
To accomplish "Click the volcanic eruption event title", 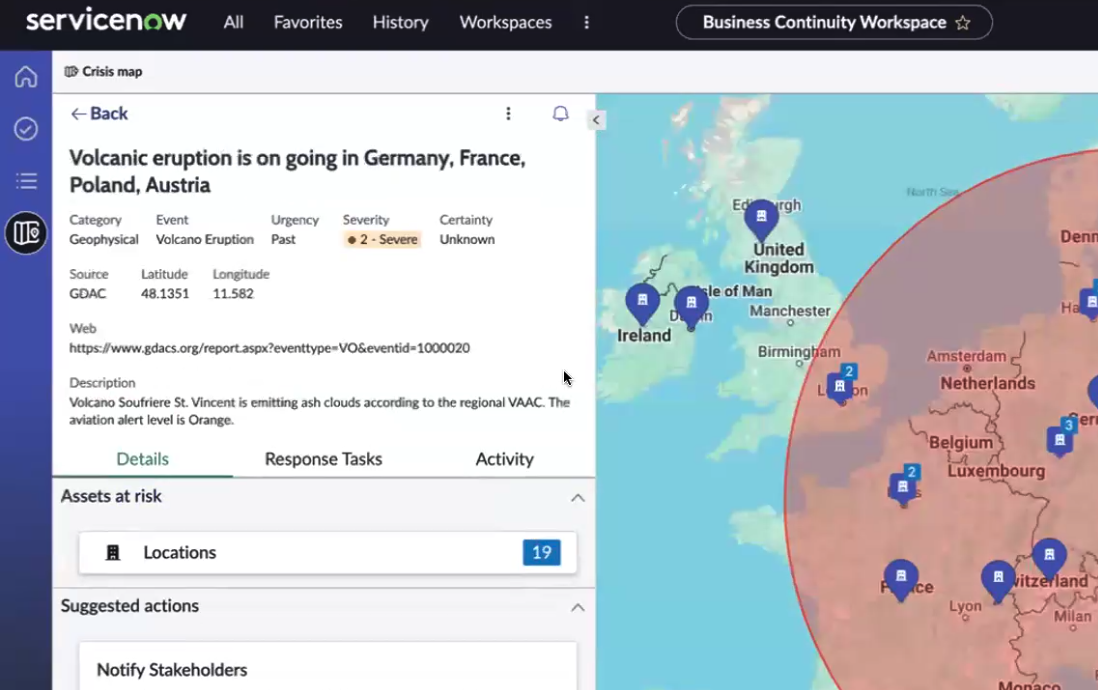I will click(298, 171).
